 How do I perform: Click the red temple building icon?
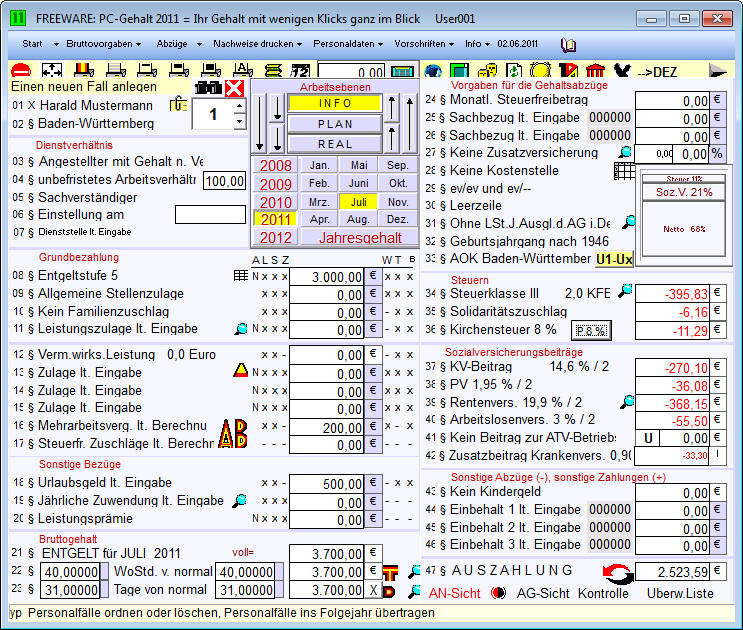click(x=595, y=71)
